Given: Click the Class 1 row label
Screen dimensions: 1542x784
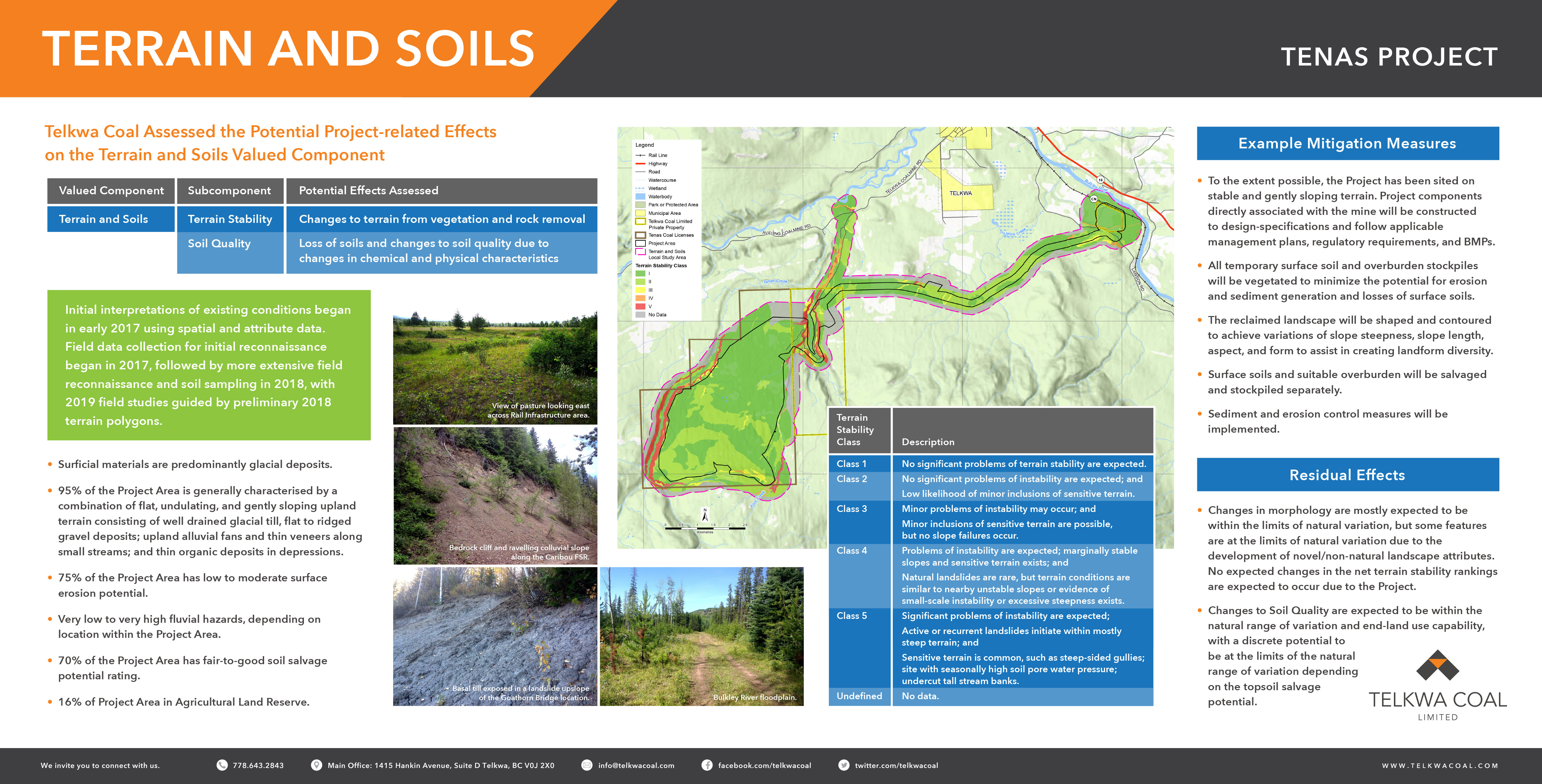Looking at the screenshot, I should (851, 464).
